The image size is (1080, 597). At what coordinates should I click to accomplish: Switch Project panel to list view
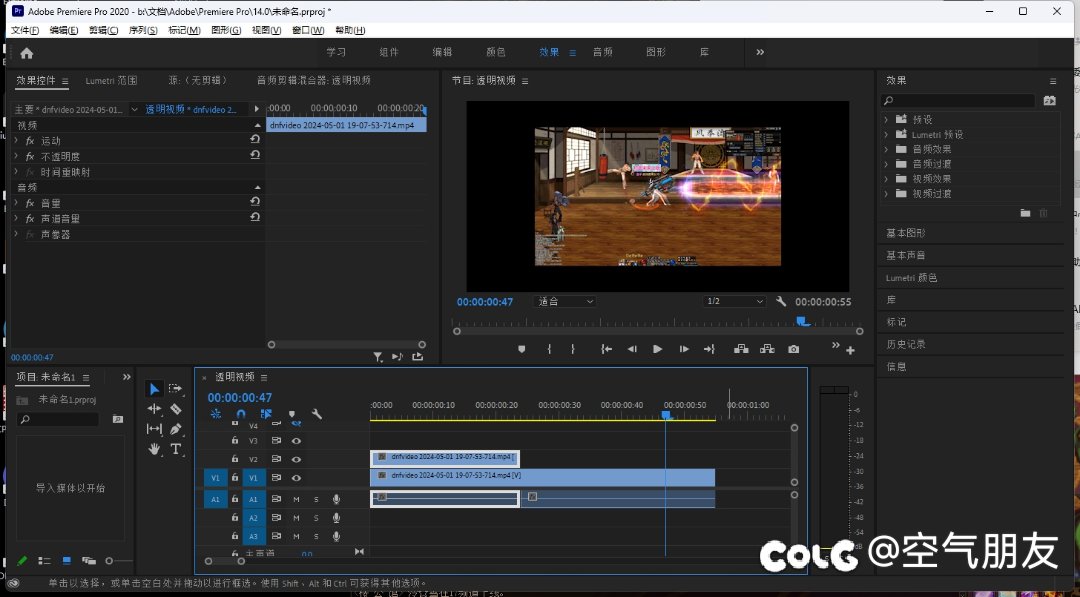pyautogui.click(x=44, y=561)
